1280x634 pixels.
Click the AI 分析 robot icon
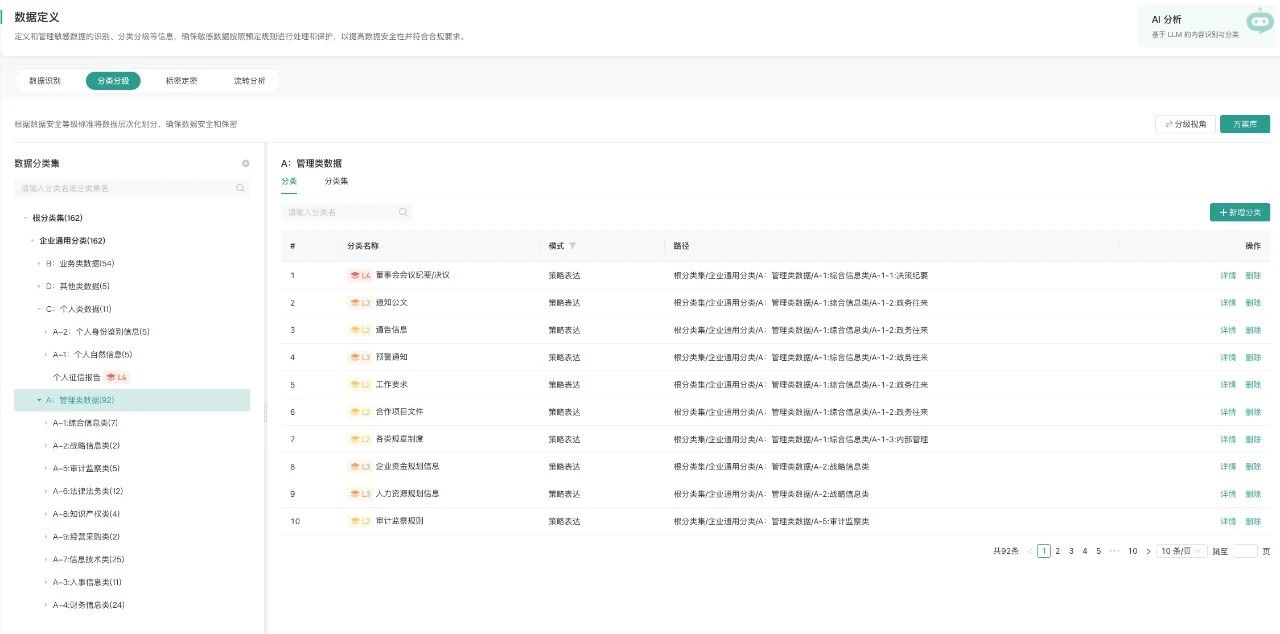pos(1259,22)
